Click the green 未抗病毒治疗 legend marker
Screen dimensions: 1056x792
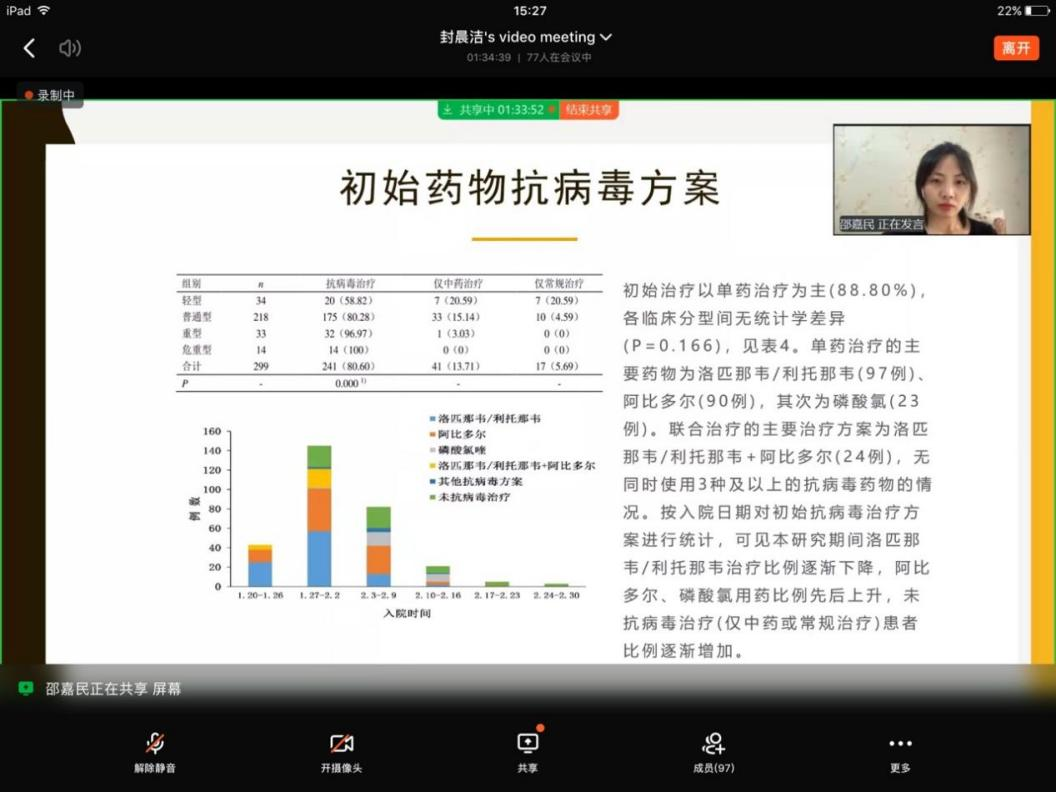click(432, 497)
